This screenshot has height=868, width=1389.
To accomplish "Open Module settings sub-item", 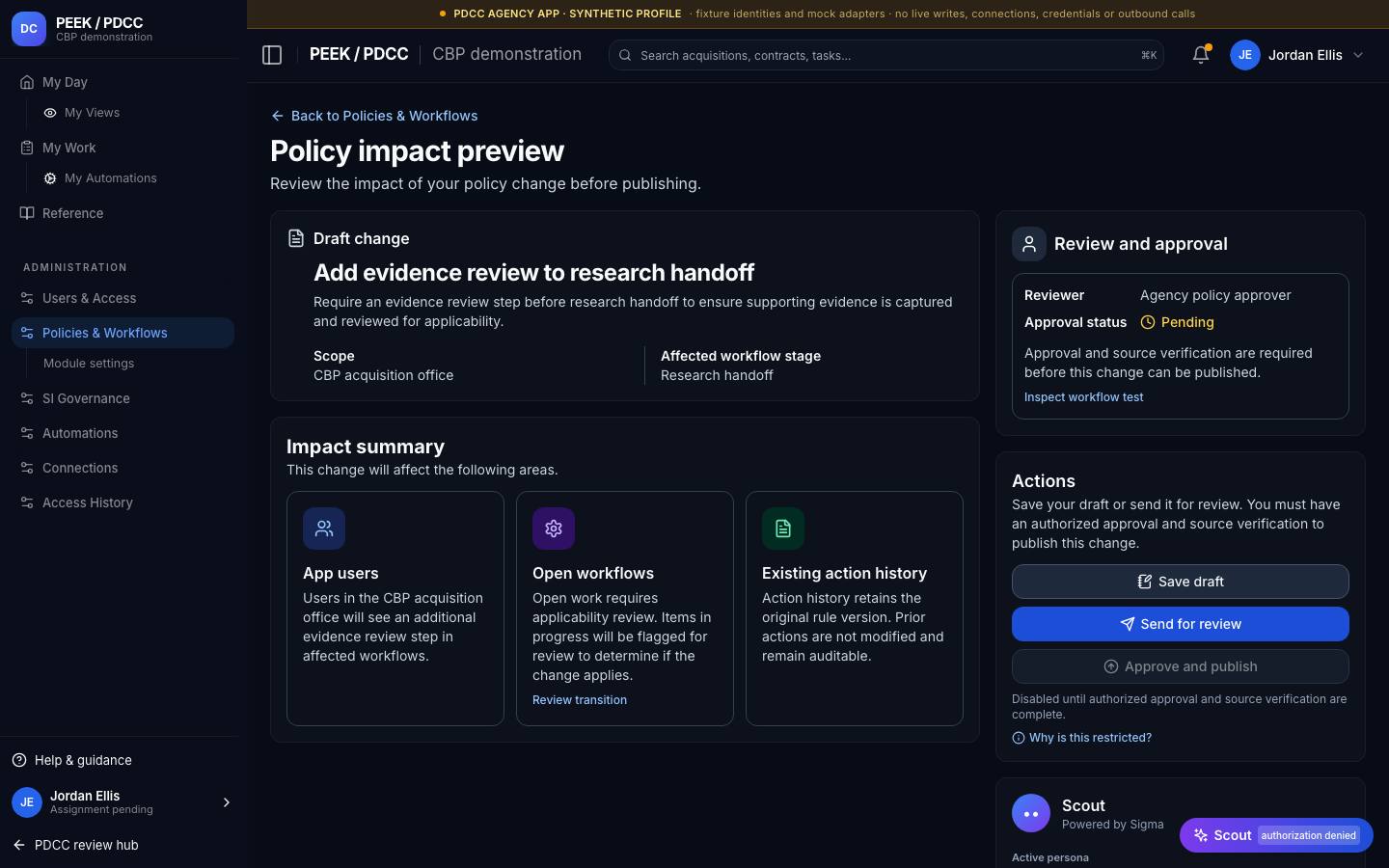I will click(x=134, y=364).
